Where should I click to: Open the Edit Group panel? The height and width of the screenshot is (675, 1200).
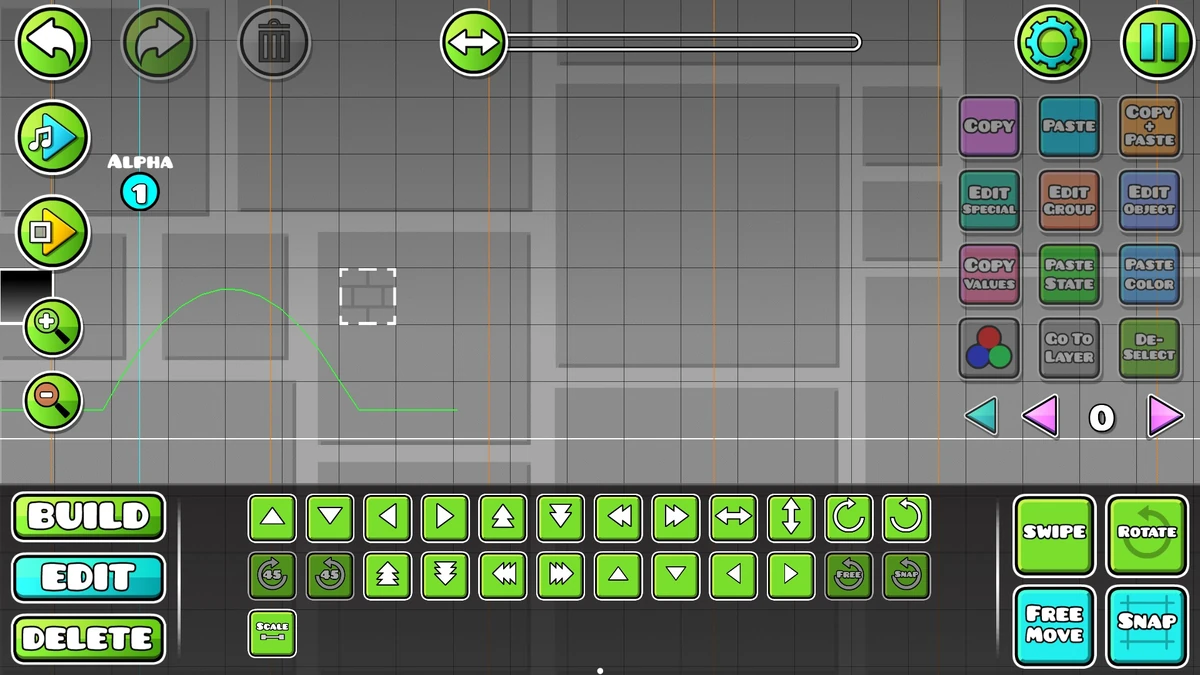(1069, 201)
